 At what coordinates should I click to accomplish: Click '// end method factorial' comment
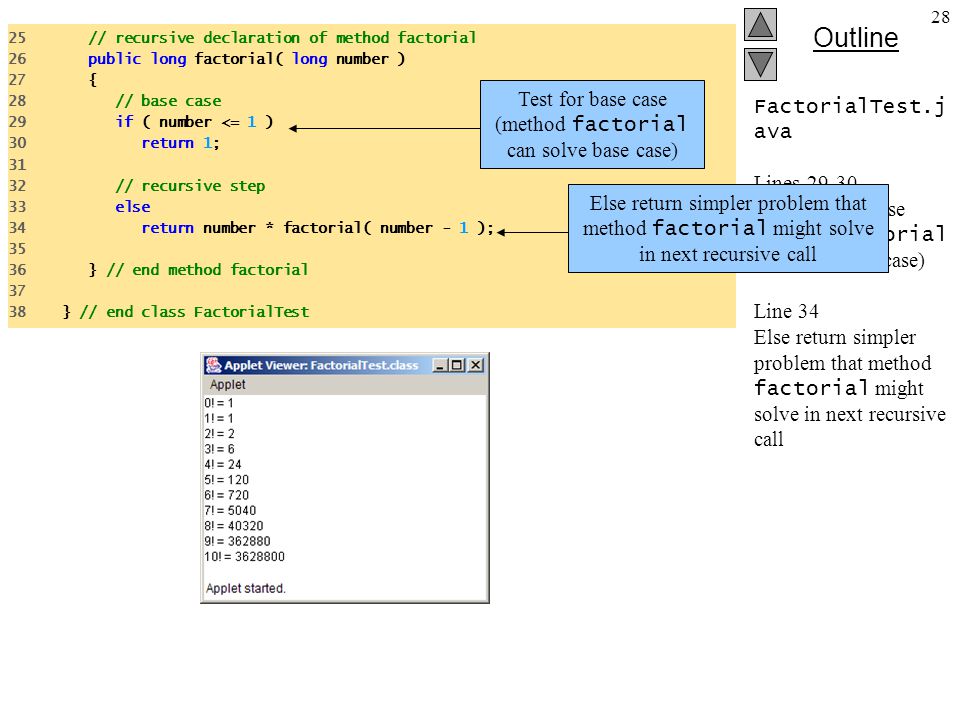click(x=208, y=270)
